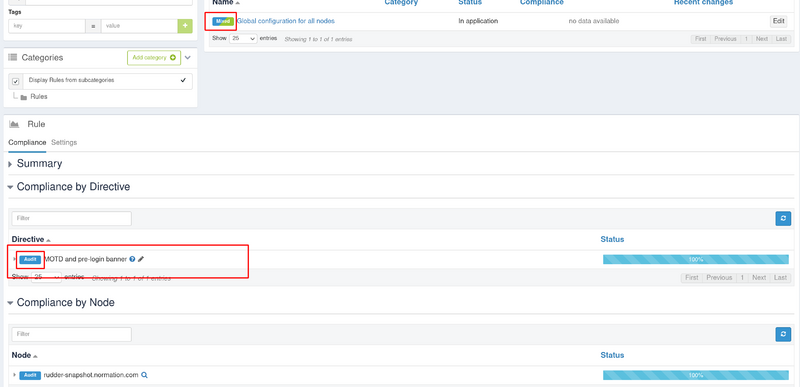Open directive table Show entries dropdown

point(46,277)
